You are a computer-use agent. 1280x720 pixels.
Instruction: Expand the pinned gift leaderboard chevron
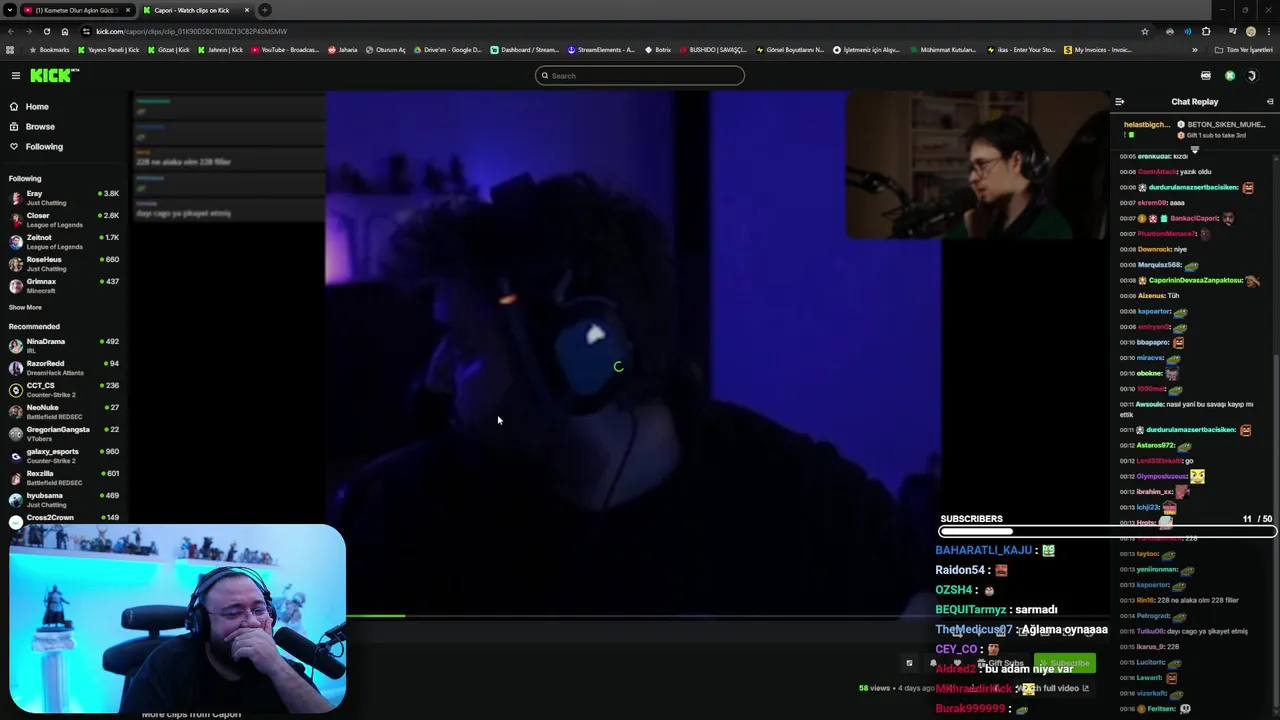coord(1194,149)
